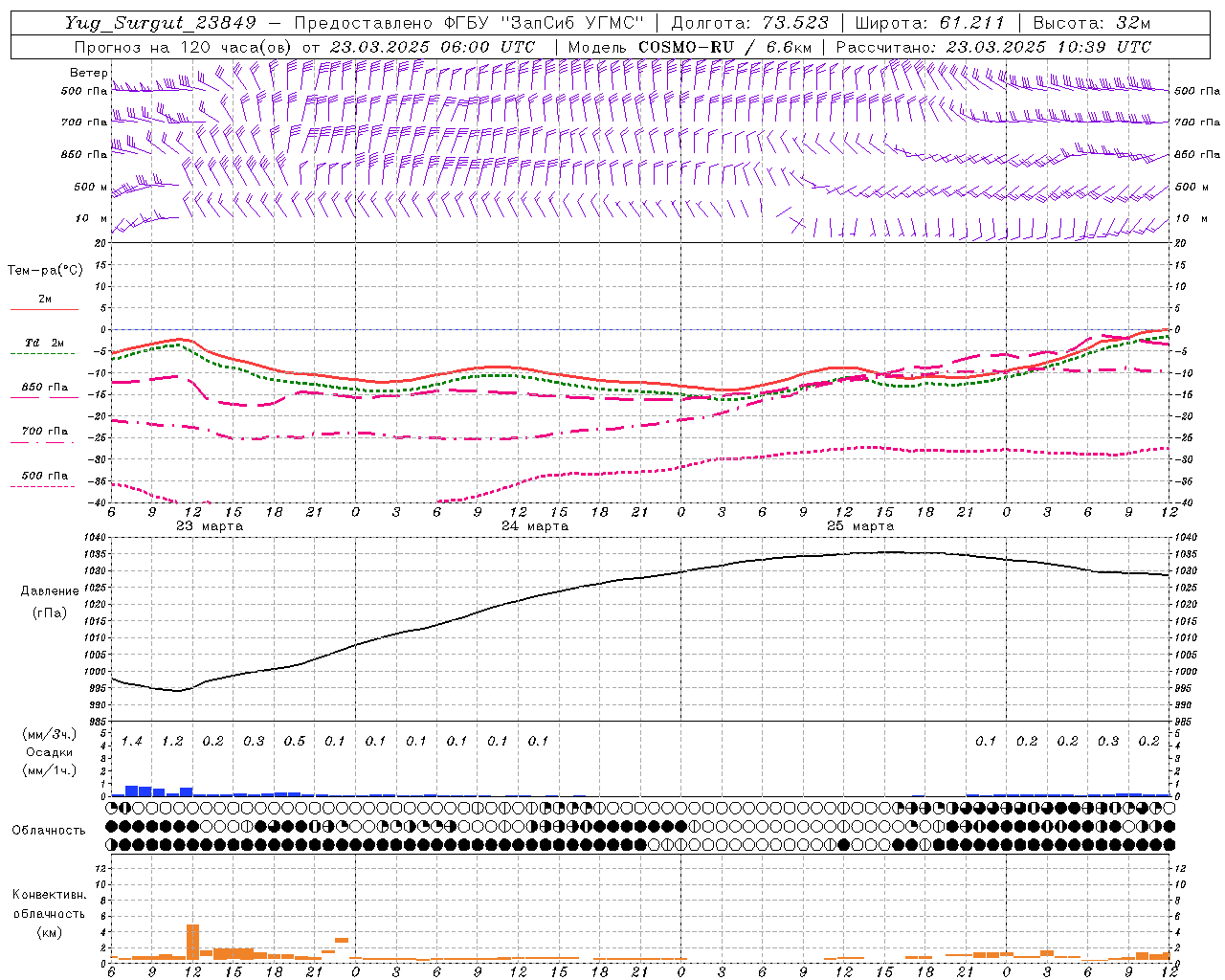Click the 1.2 three-hour precipitation value

click(172, 742)
